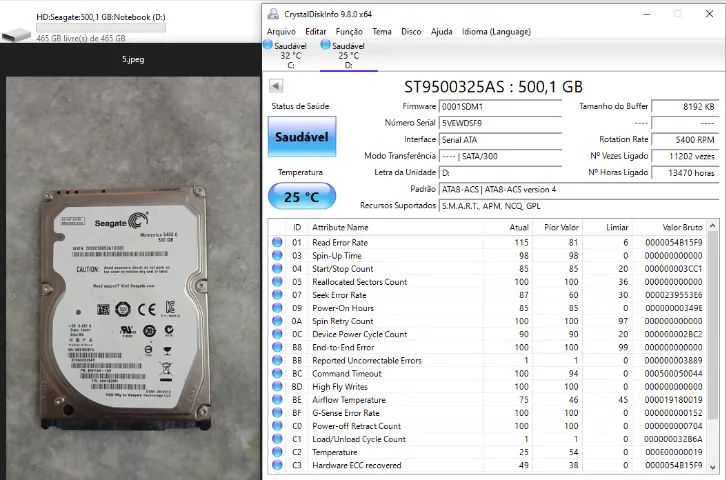The width and height of the screenshot is (726, 480).
Task: Click status icon for G-Sense Error Rate
Action: pyautogui.click(x=277, y=412)
